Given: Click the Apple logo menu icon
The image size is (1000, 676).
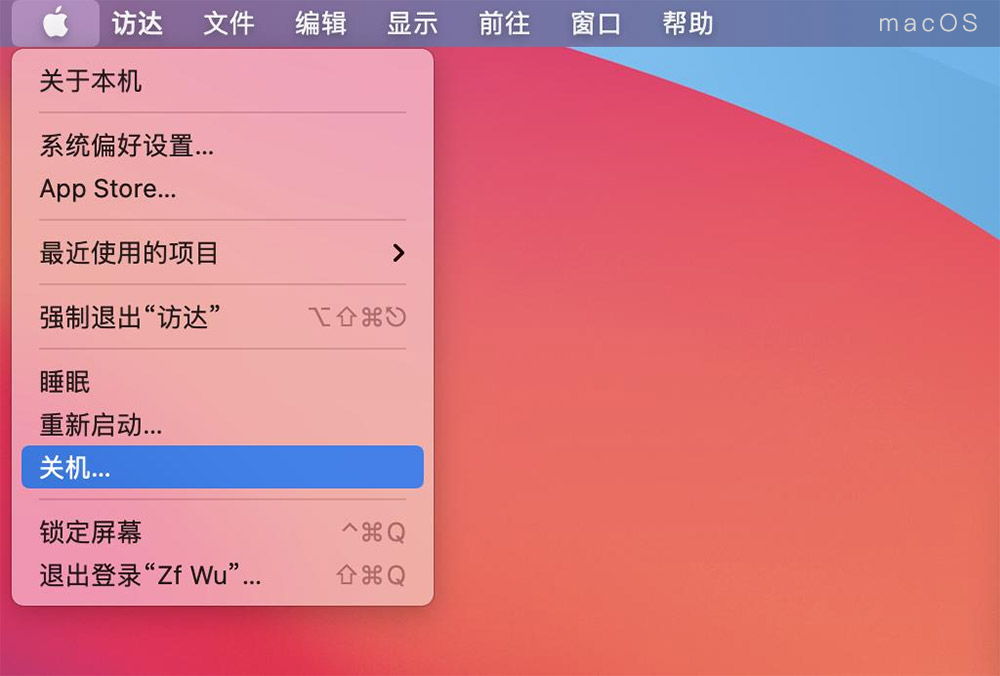Looking at the screenshot, I should (55, 24).
